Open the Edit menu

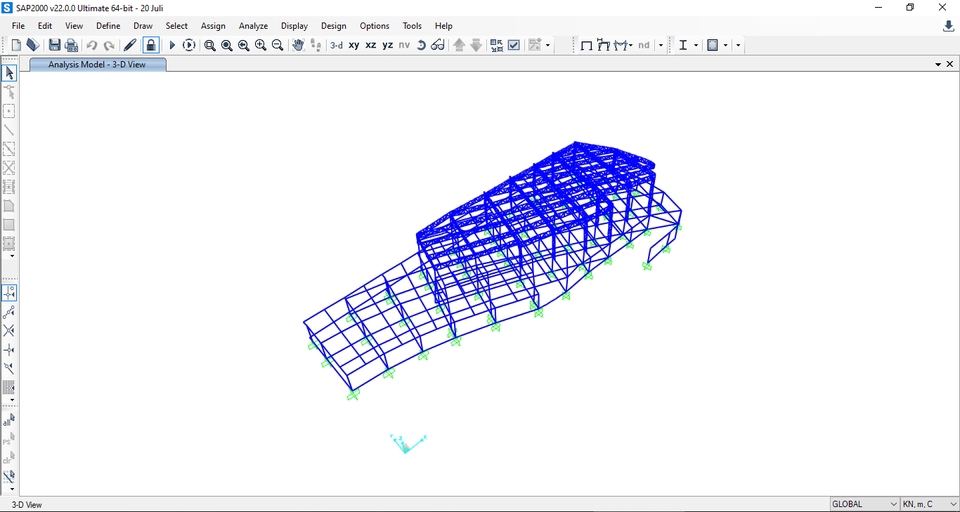(x=45, y=26)
